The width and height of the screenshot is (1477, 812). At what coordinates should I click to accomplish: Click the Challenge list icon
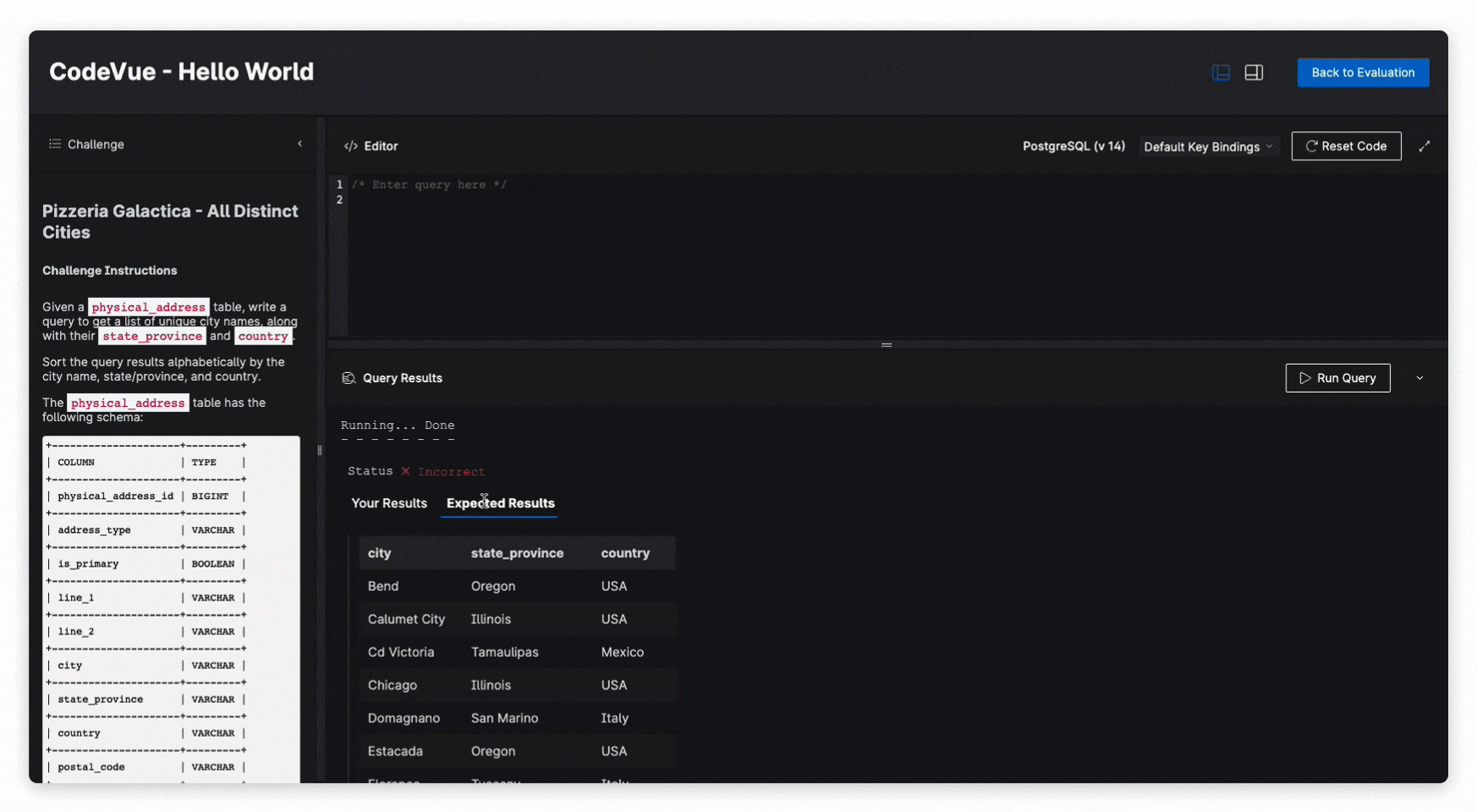pyautogui.click(x=55, y=144)
